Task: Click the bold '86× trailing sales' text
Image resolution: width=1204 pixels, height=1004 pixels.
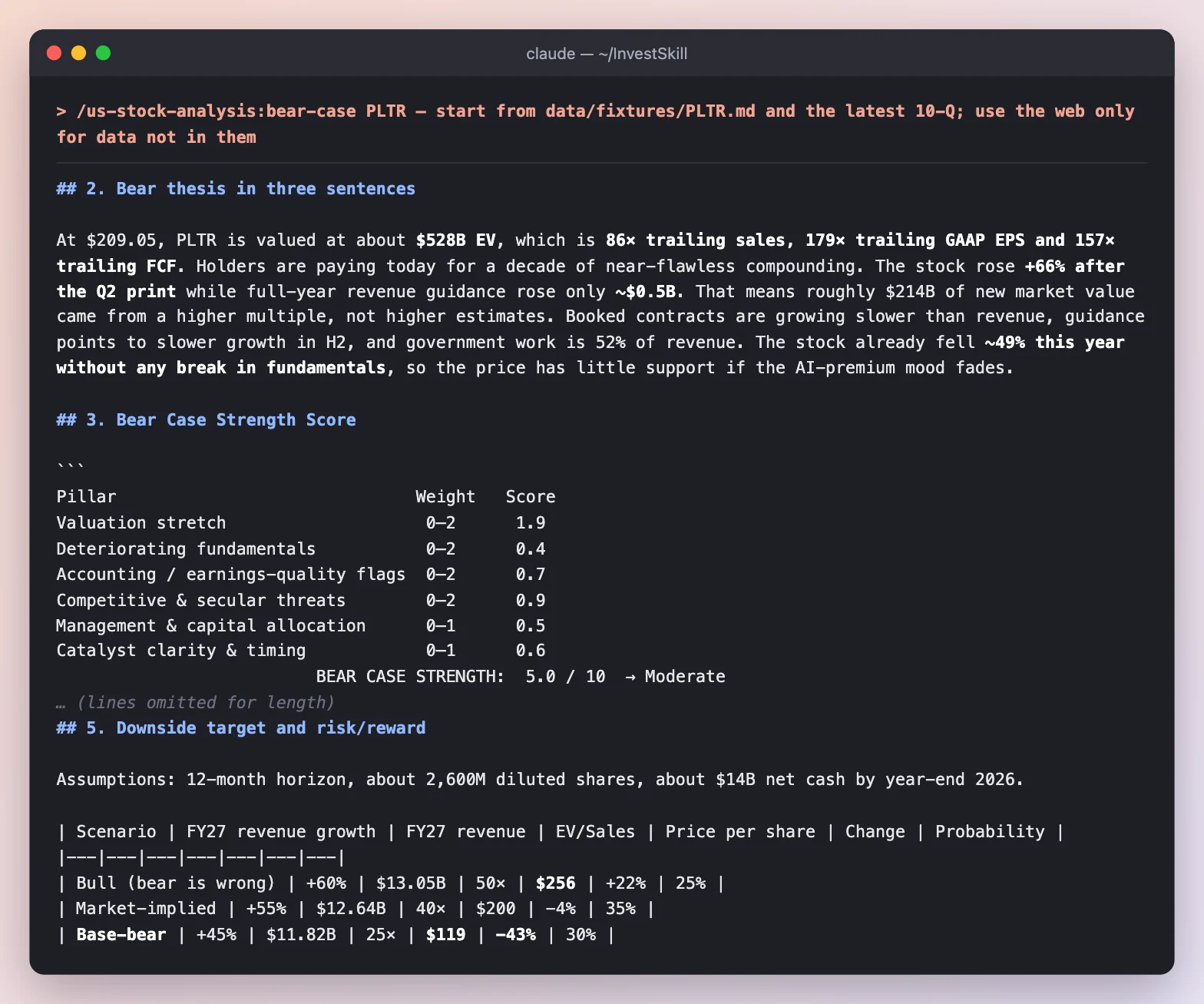Action: pyautogui.click(x=695, y=240)
